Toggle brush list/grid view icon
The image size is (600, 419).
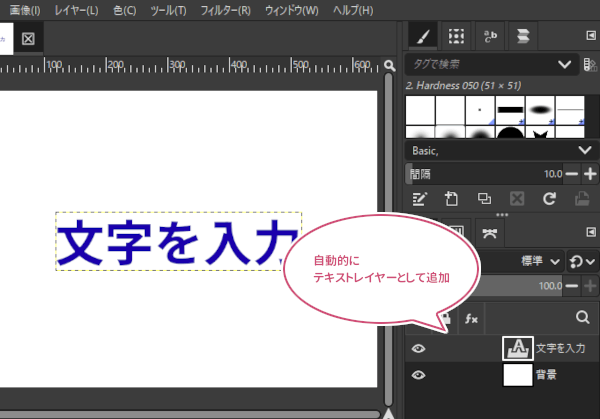[x=590, y=65]
